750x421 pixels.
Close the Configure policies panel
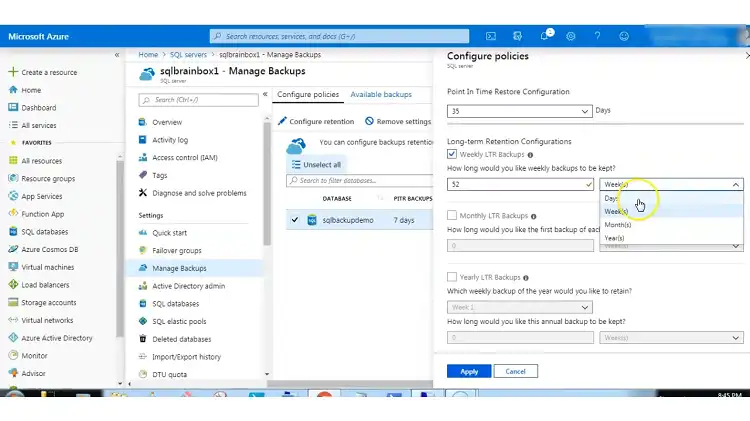tap(747, 56)
